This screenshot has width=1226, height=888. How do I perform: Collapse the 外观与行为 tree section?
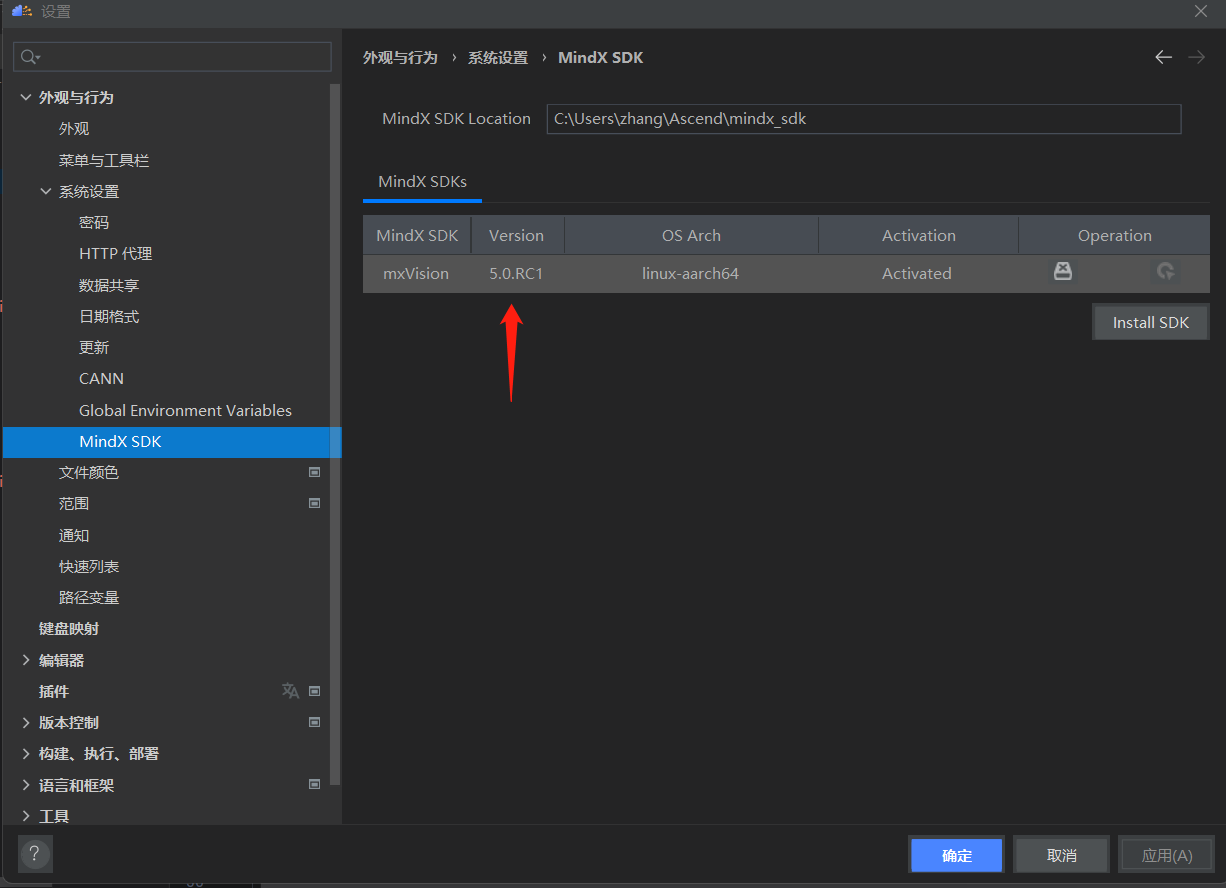26,97
